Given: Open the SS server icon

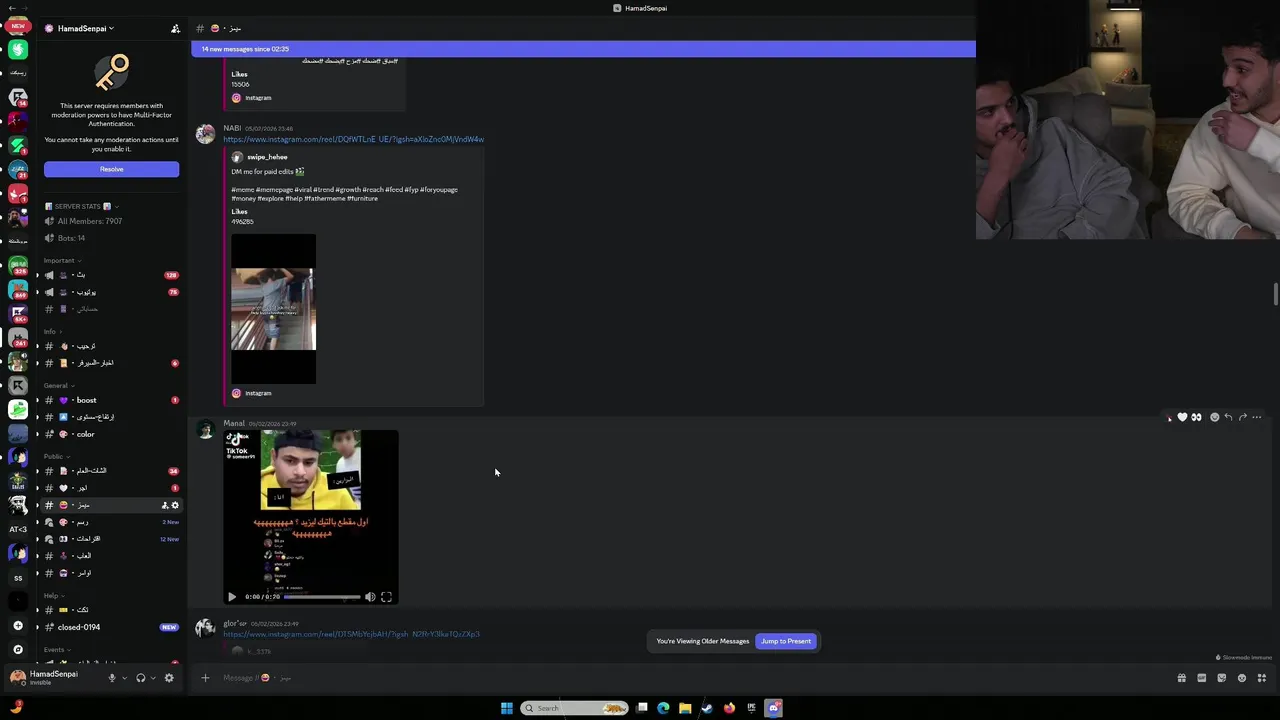Looking at the screenshot, I should pos(18,578).
